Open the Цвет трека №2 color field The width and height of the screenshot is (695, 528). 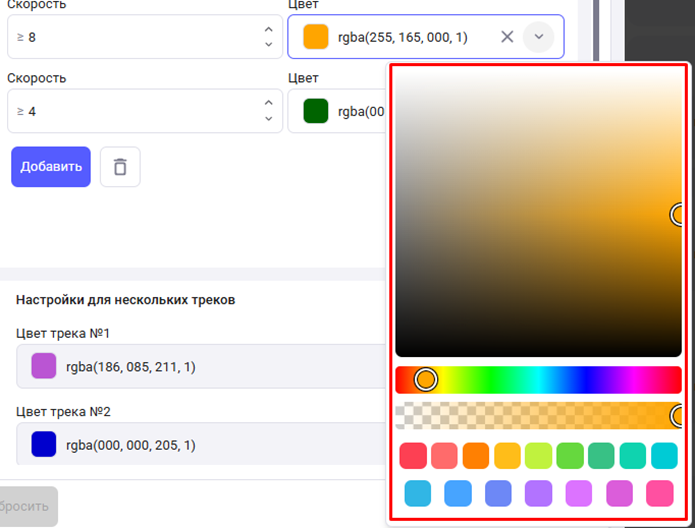(x=200, y=443)
